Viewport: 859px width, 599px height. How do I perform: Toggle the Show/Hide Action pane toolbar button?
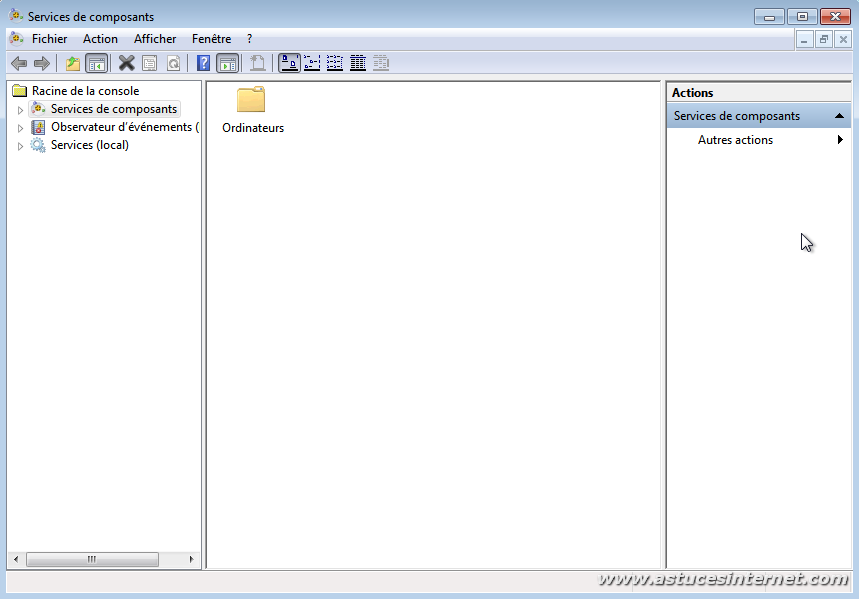[227, 63]
